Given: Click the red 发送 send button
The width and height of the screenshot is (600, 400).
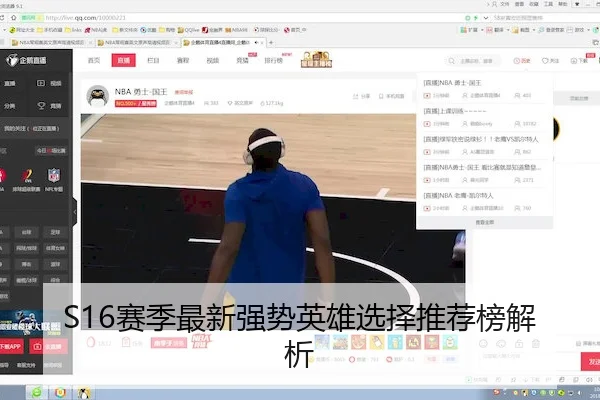Looking at the screenshot, I should pos(590,362).
